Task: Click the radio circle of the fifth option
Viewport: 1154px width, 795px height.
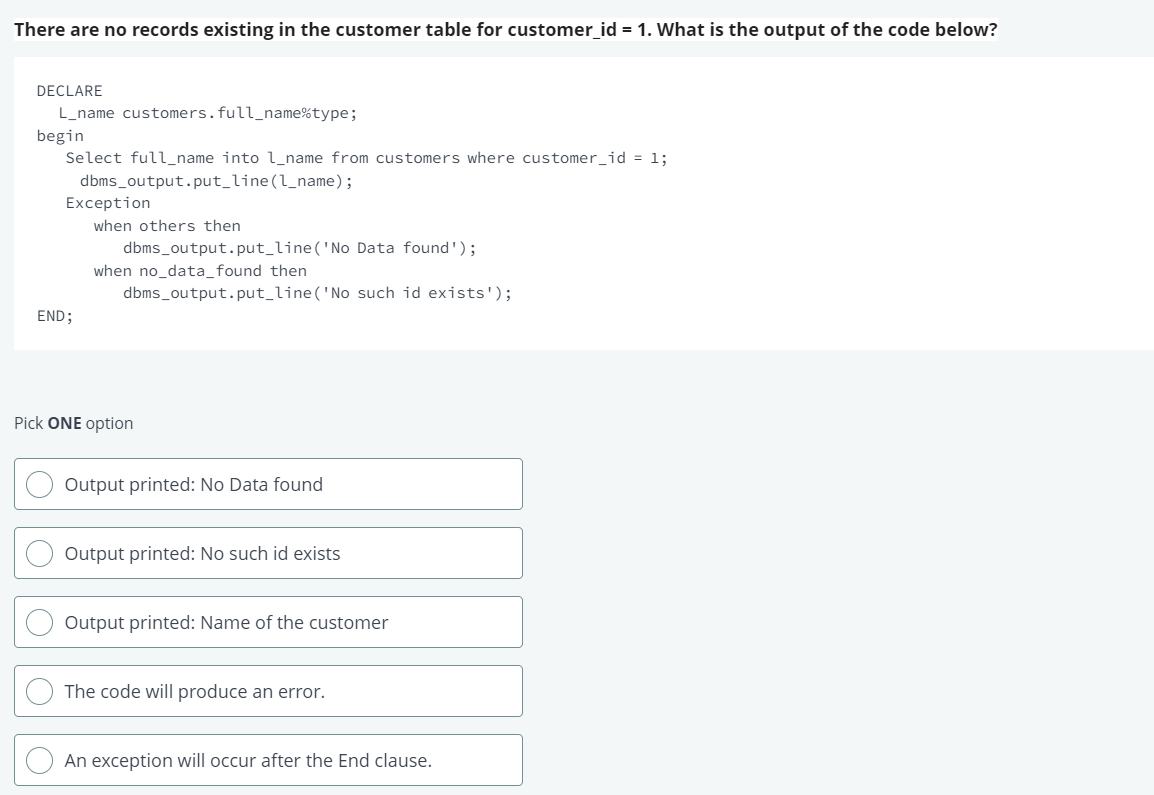Action: pos(40,760)
